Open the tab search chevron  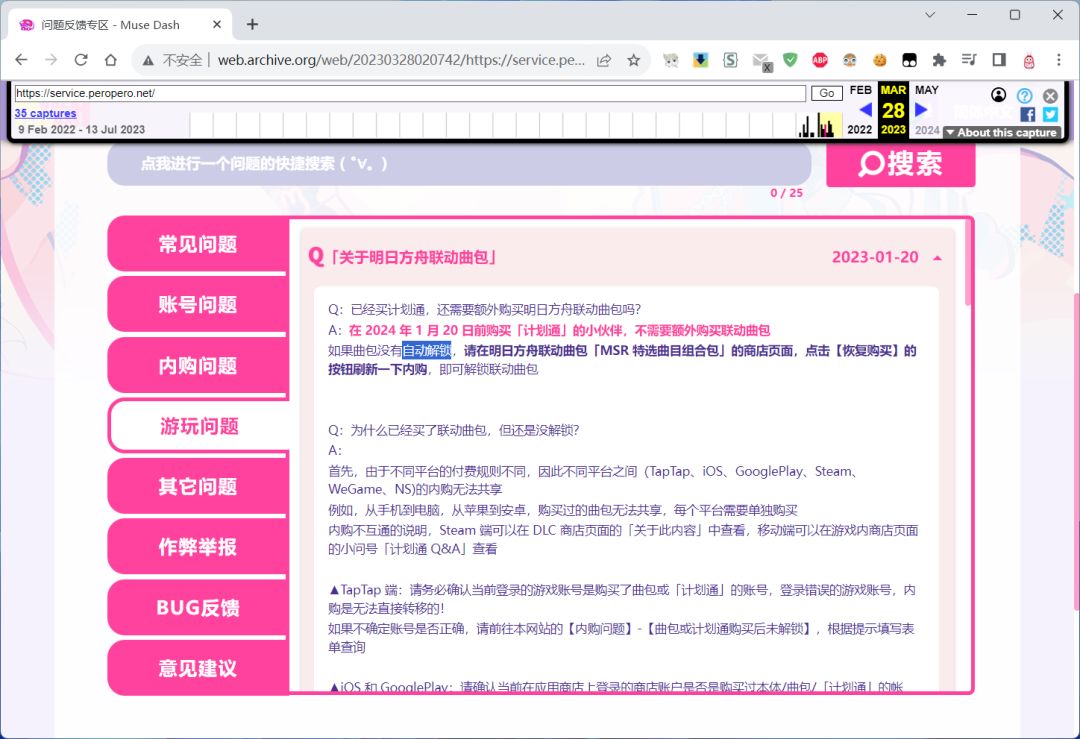pos(930,14)
